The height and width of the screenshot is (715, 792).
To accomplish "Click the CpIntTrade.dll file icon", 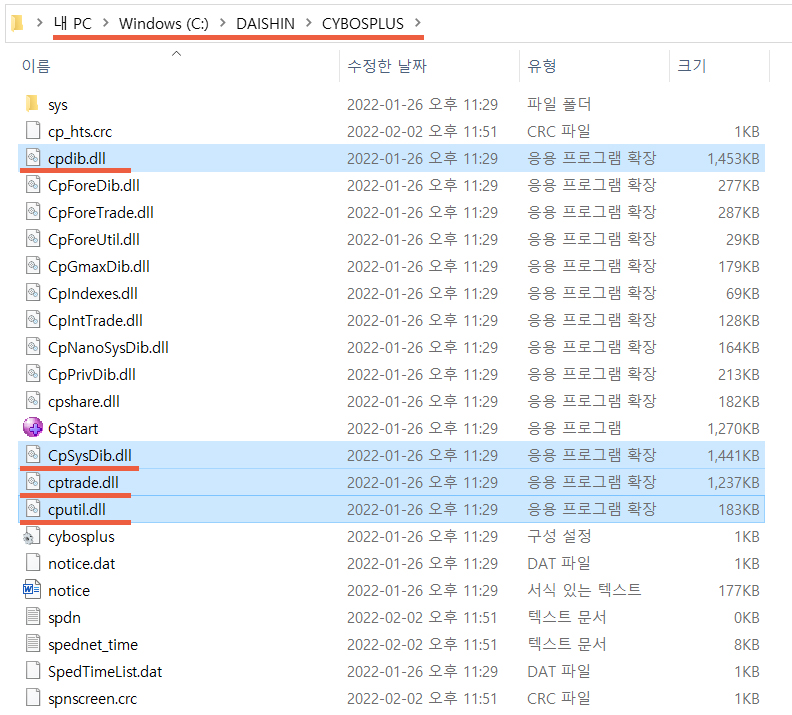I will pyautogui.click(x=33, y=320).
